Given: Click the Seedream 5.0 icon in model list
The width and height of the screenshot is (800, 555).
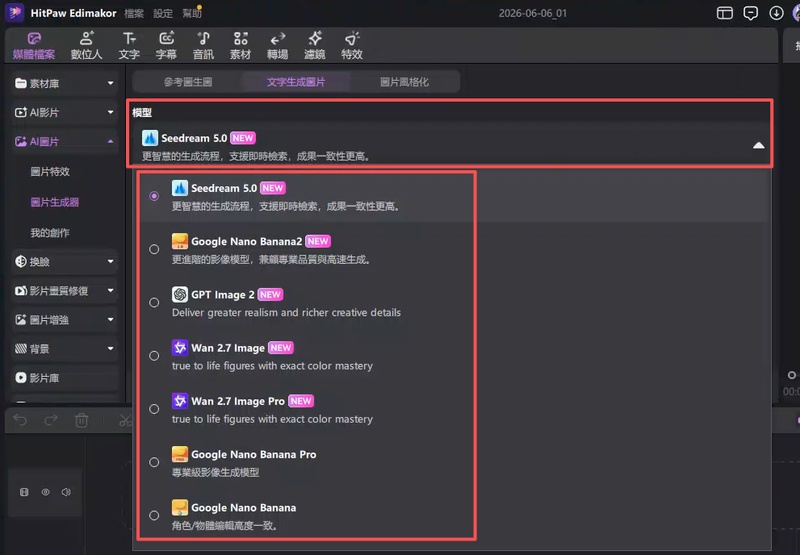Looking at the screenshot, I should [x=180, y=188].
